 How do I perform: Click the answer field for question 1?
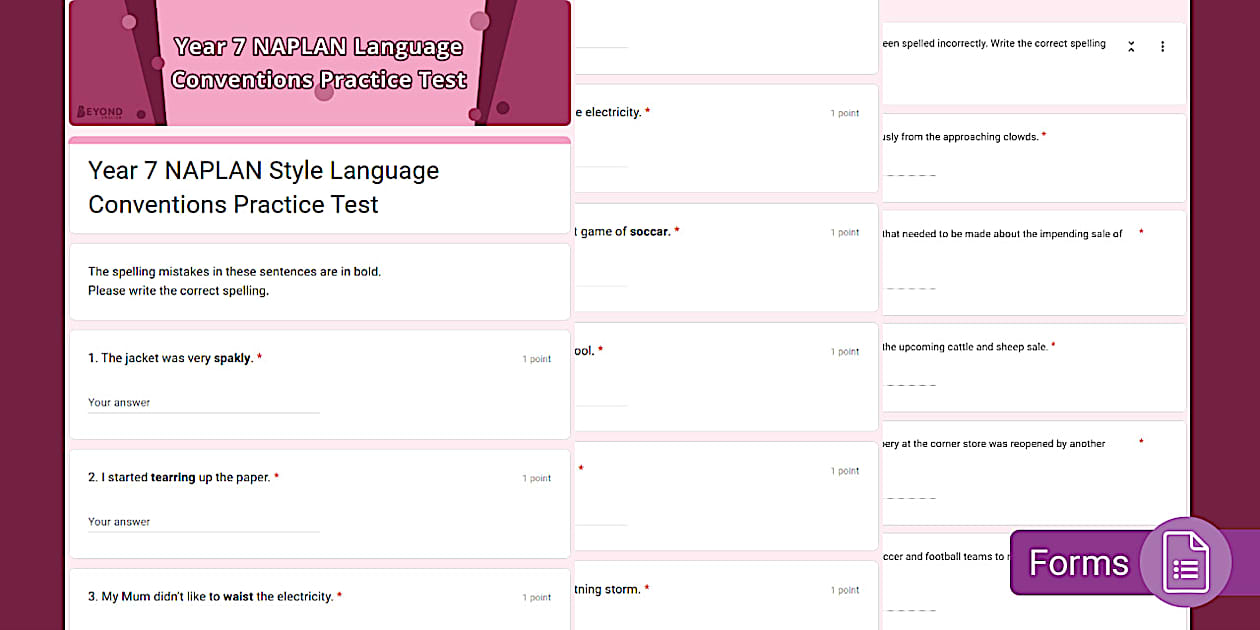(203, 403)
